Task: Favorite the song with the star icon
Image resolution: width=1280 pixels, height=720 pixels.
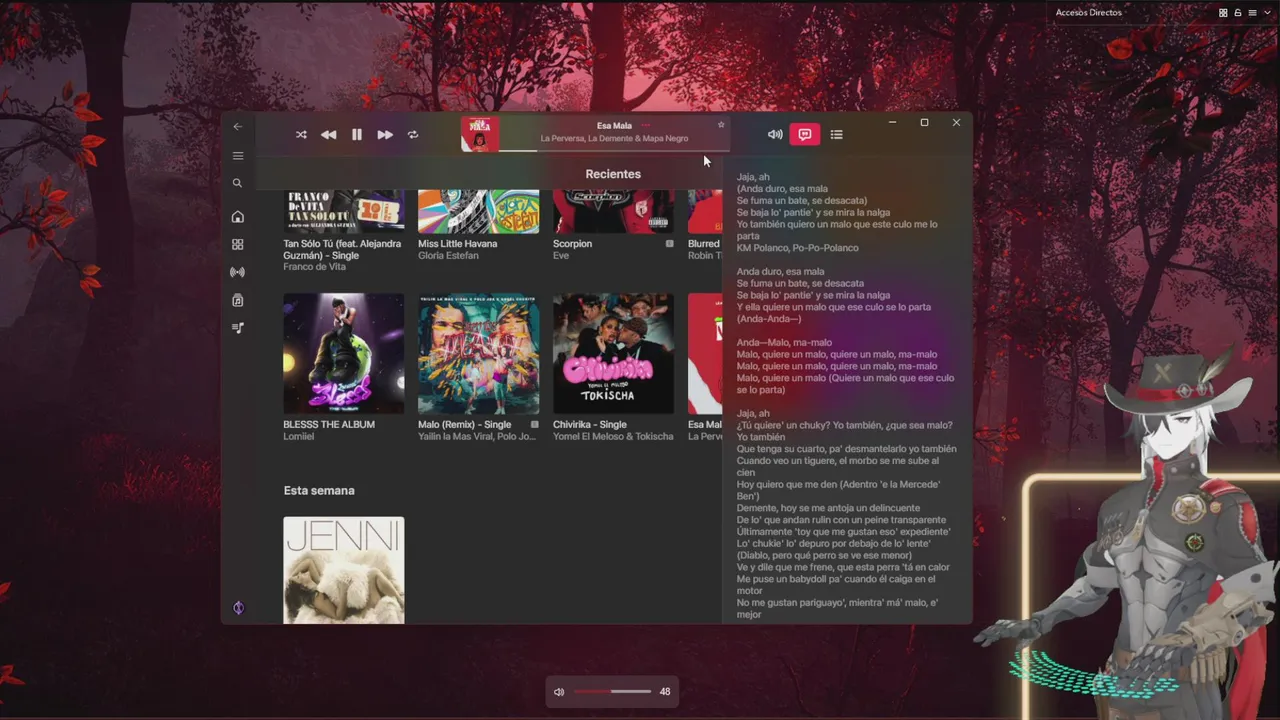Action: (x=721, y=125)
